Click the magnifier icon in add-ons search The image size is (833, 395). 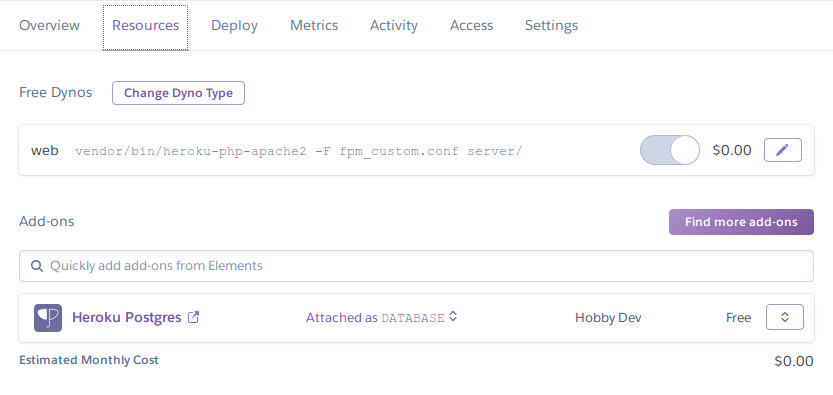37,266
